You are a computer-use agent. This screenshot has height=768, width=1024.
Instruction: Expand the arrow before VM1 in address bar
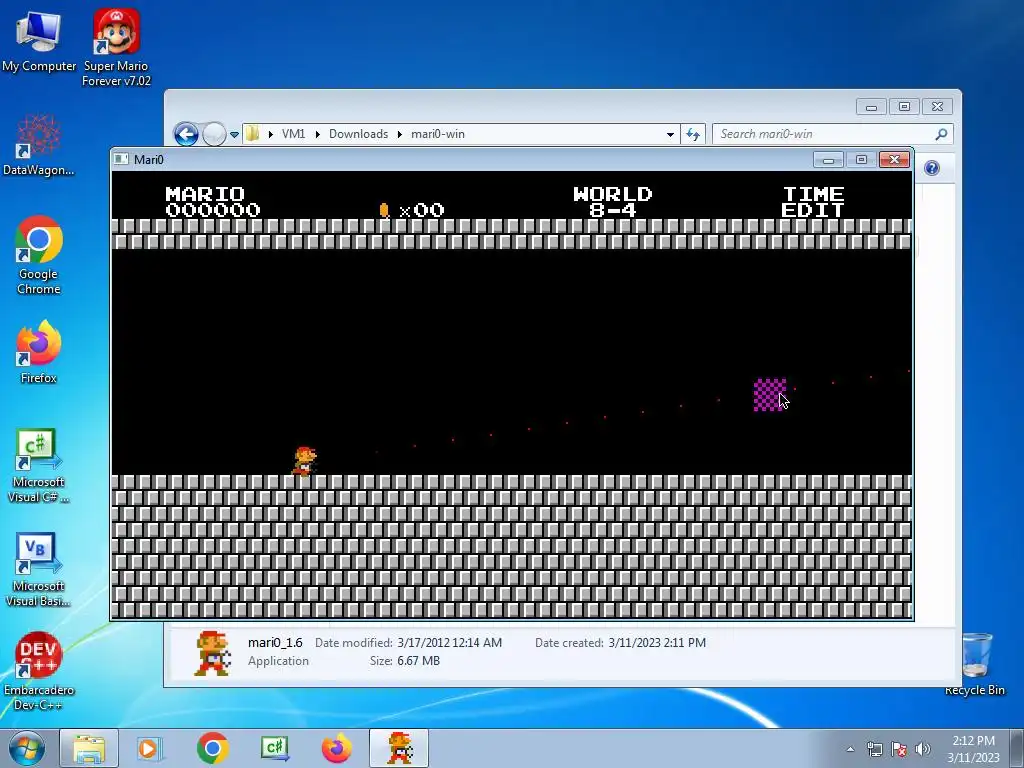270,134
